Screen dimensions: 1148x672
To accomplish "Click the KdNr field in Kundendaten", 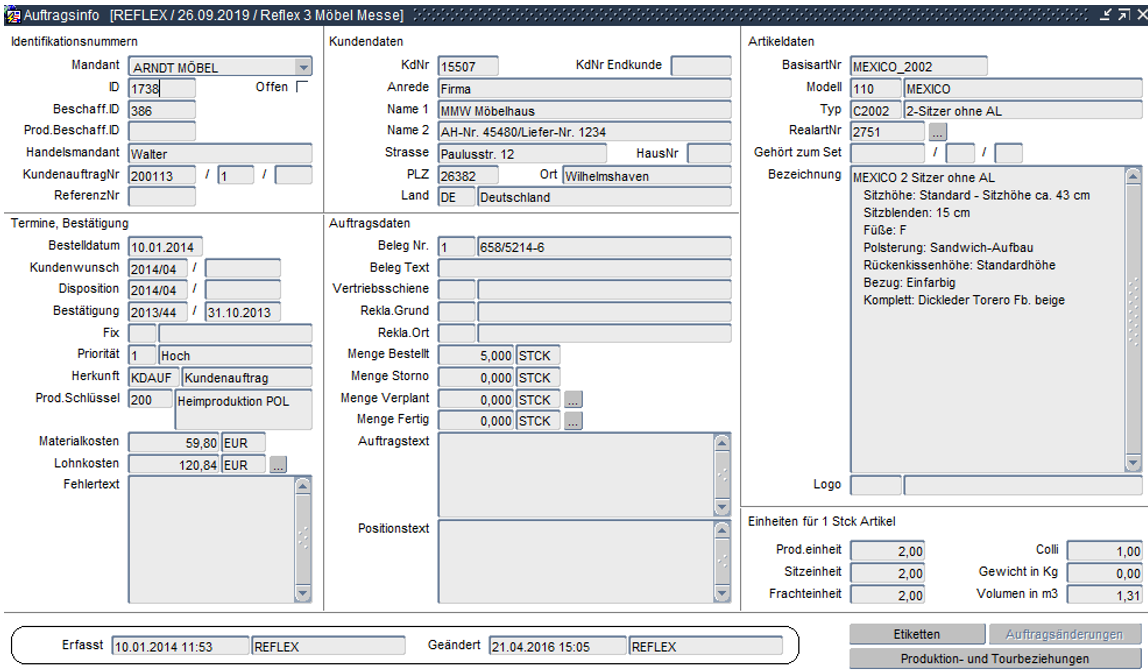I will tap(467, 66).
